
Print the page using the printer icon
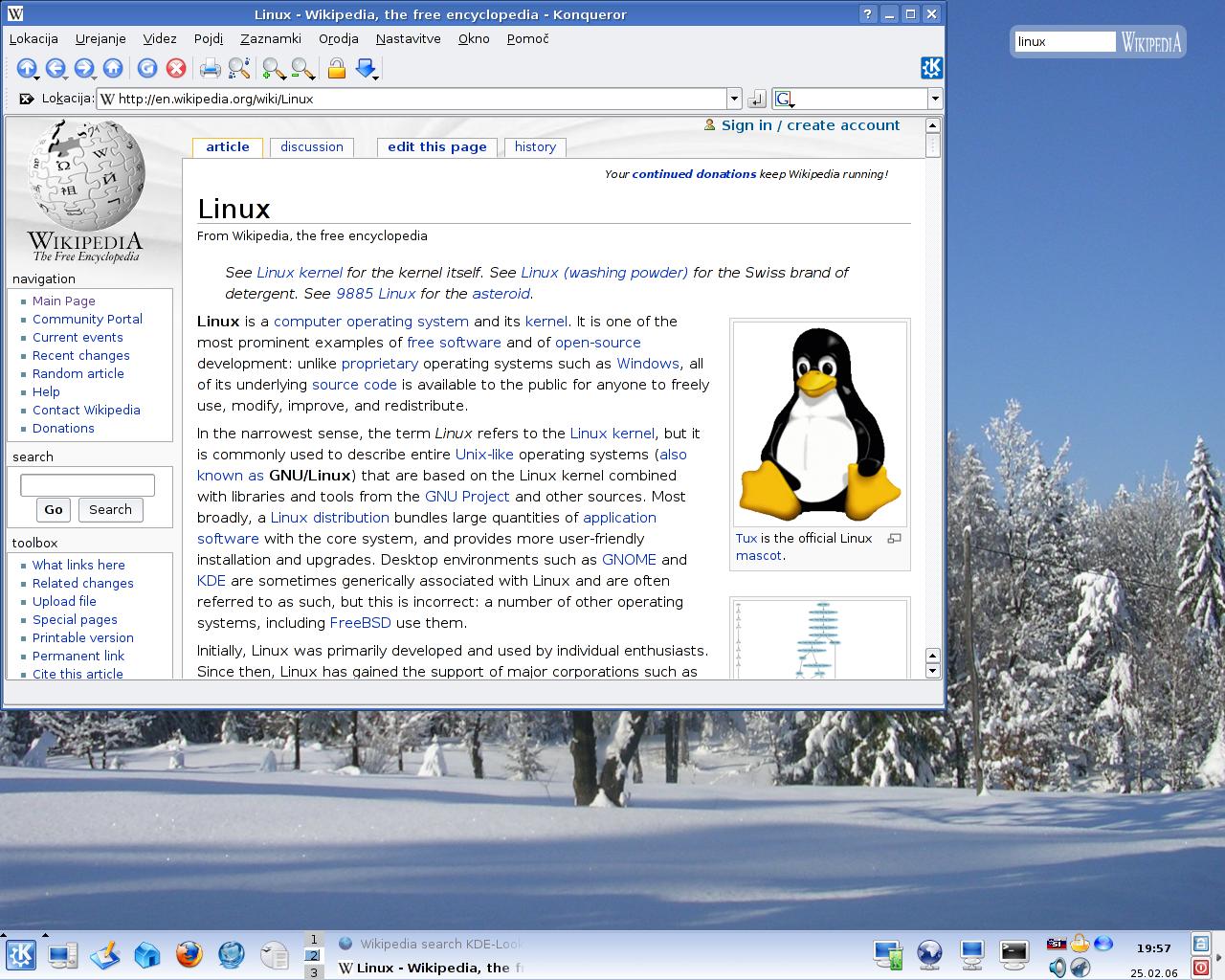click(x=210, y=68)
